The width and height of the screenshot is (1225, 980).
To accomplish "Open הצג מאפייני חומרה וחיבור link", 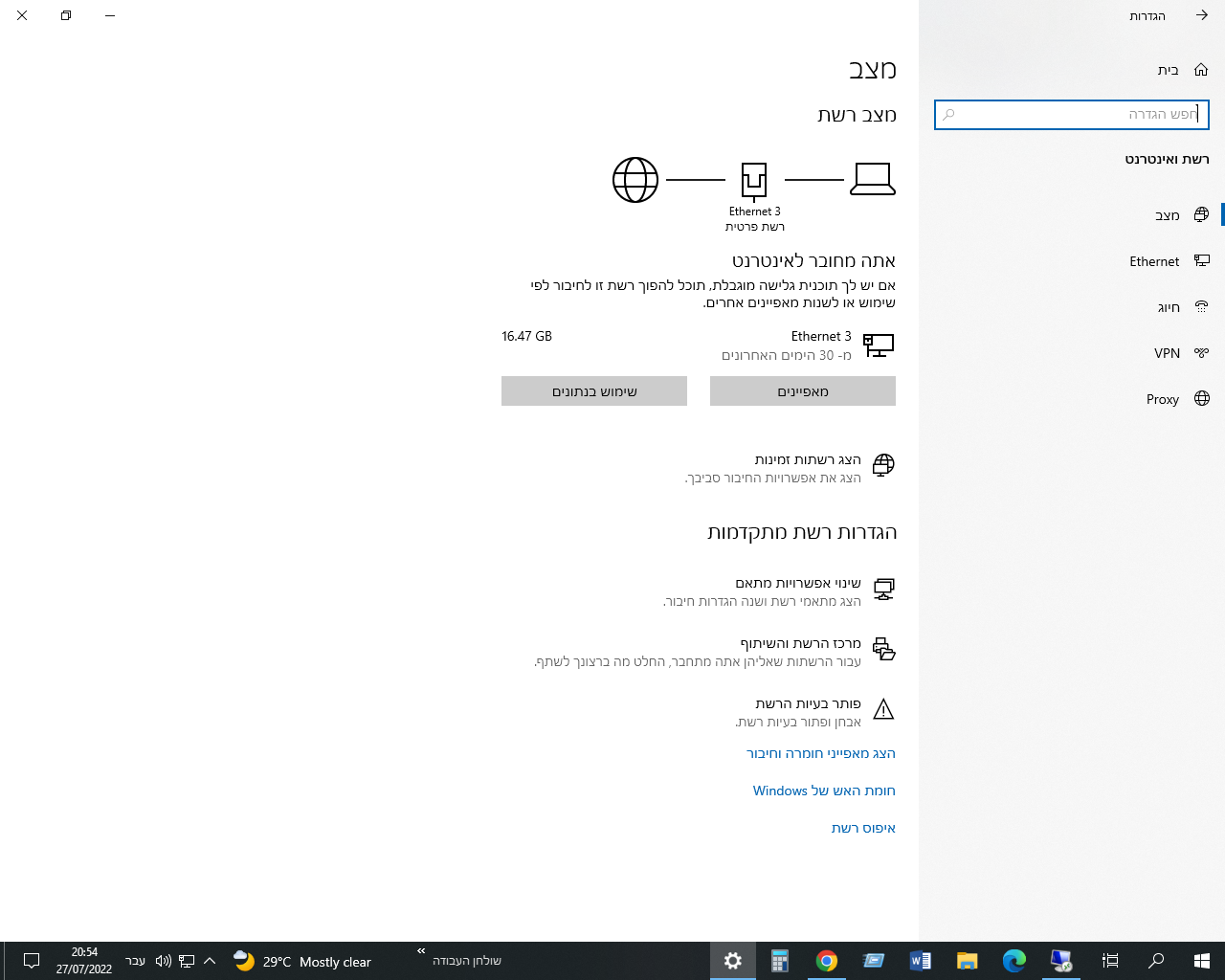I will tap(821, 753).
